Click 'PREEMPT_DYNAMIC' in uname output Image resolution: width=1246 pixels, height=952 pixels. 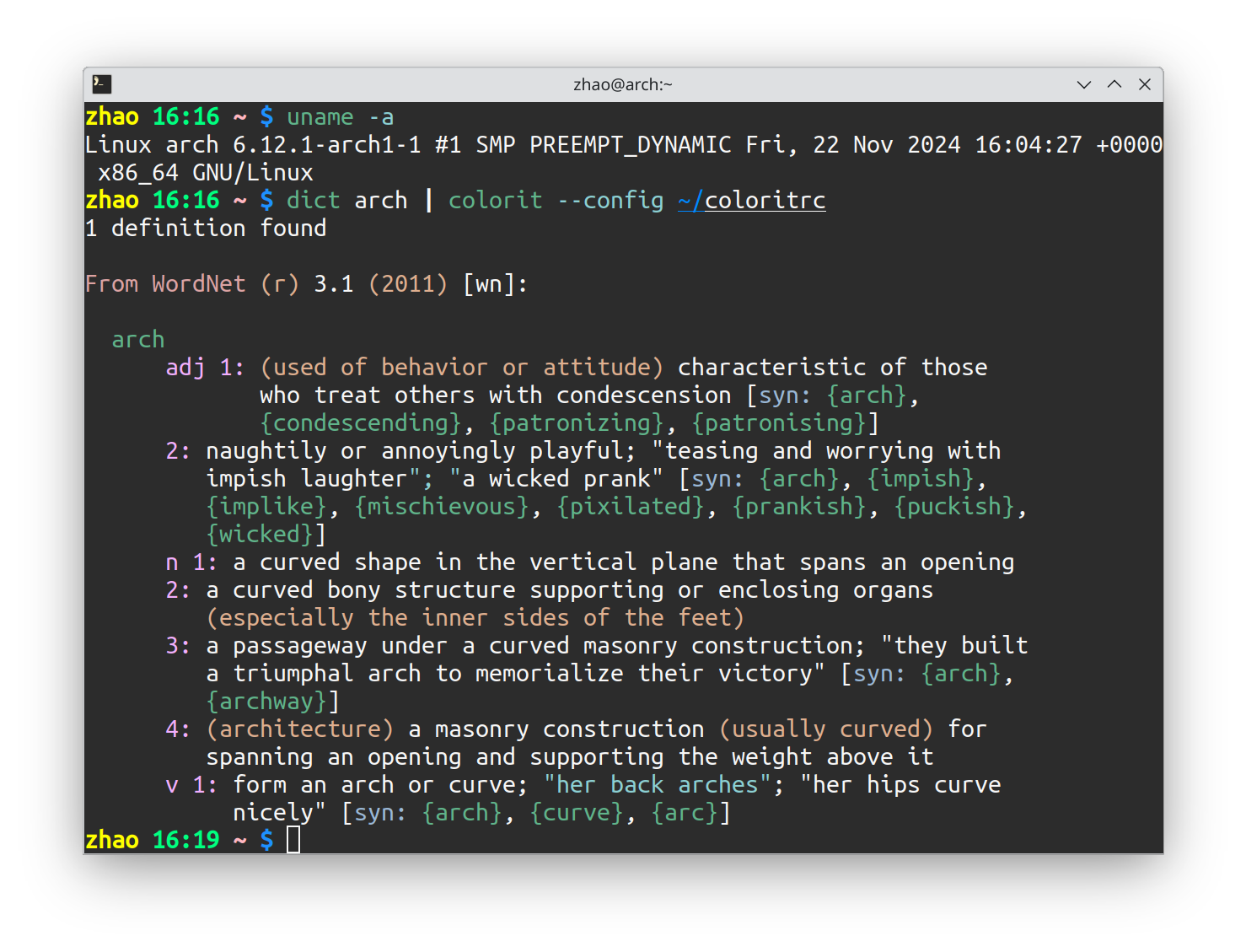pyautogui.click(x=631, y=144)
